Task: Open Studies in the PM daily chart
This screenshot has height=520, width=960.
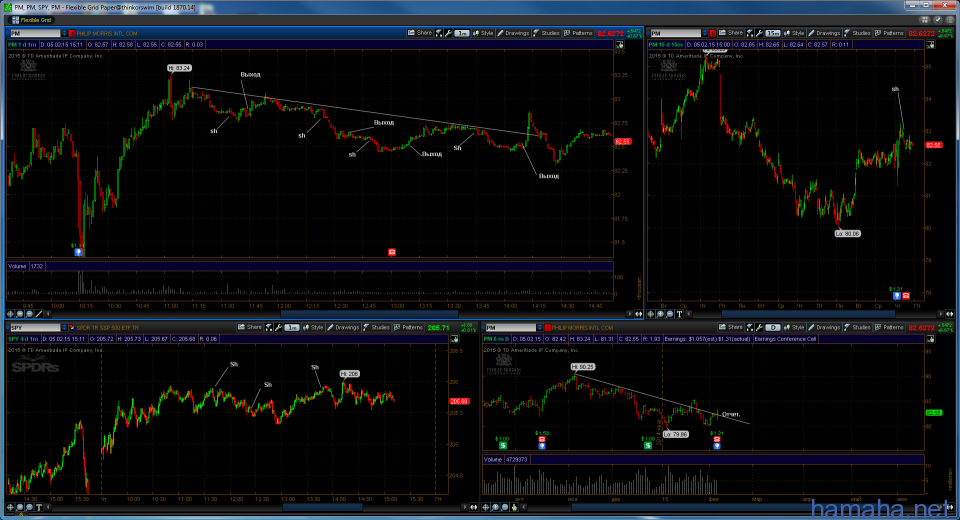Action: 857,328
